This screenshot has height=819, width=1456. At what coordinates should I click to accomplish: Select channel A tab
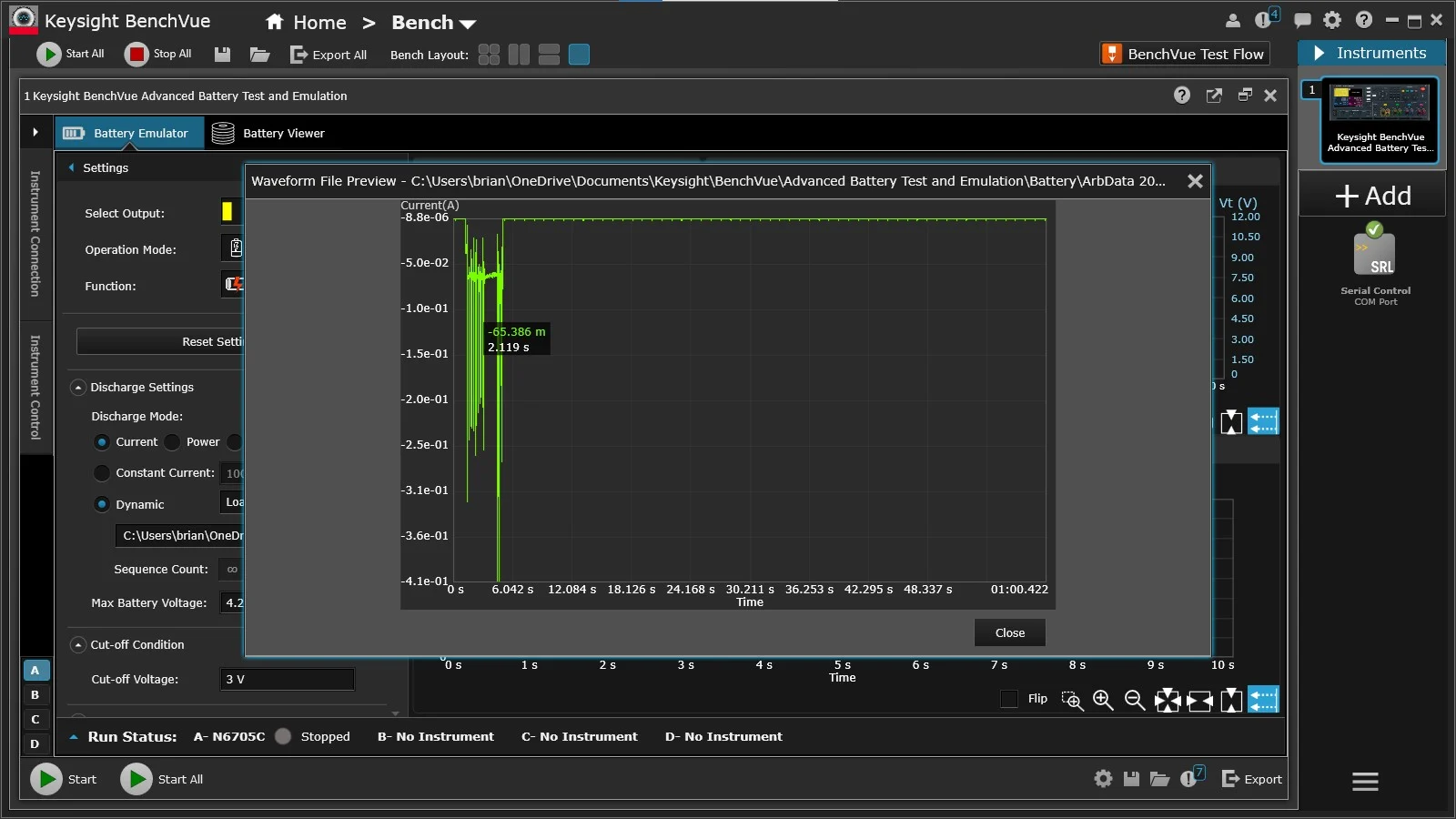(35, 671)
